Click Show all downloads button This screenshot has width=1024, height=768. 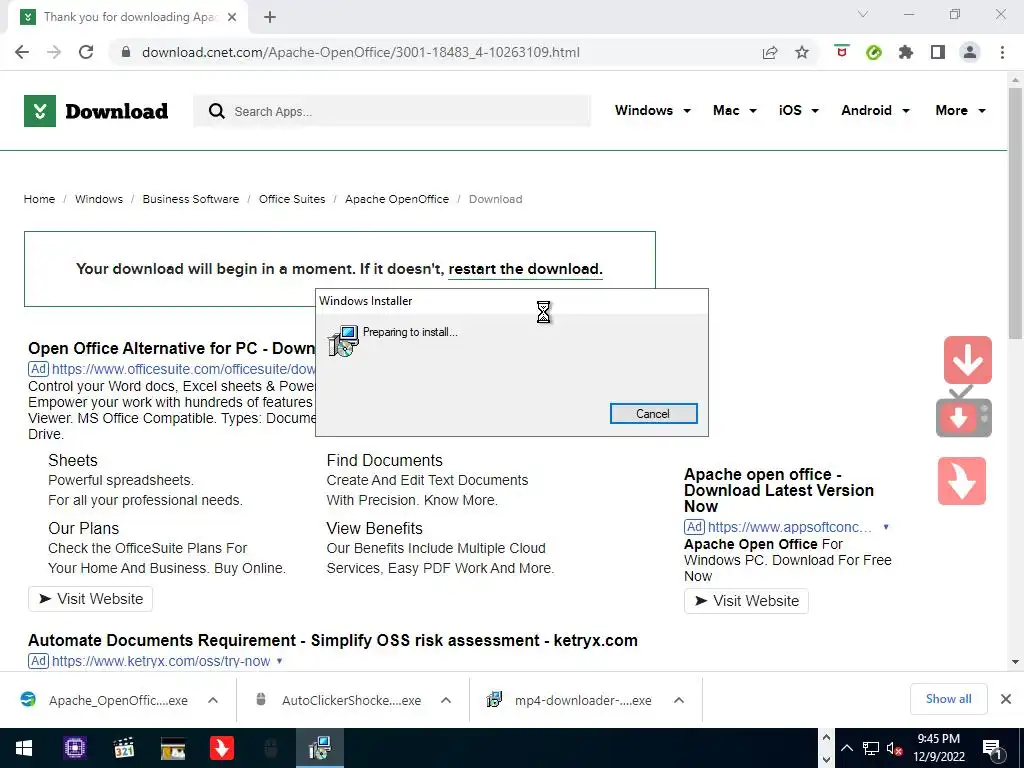tap(948, 699)
